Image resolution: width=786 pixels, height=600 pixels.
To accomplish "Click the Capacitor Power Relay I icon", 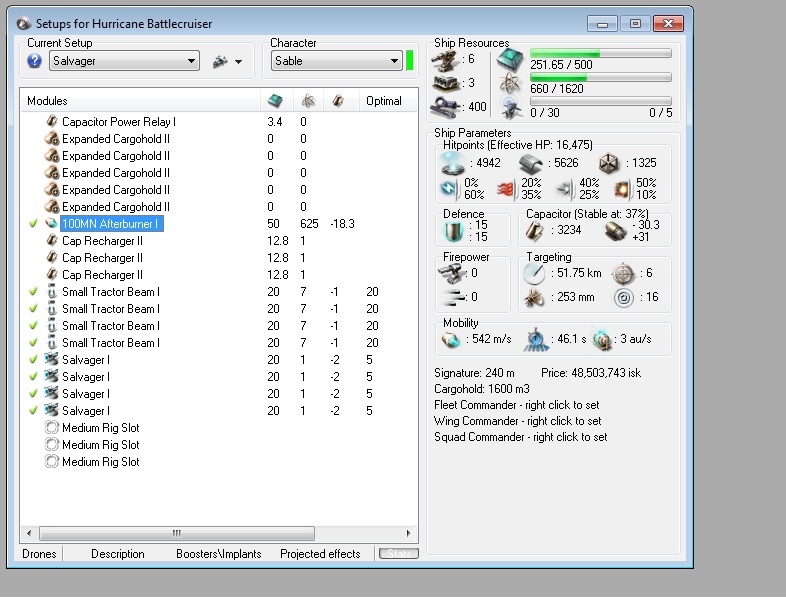I will pyautogui.click(x=52, y=121).
